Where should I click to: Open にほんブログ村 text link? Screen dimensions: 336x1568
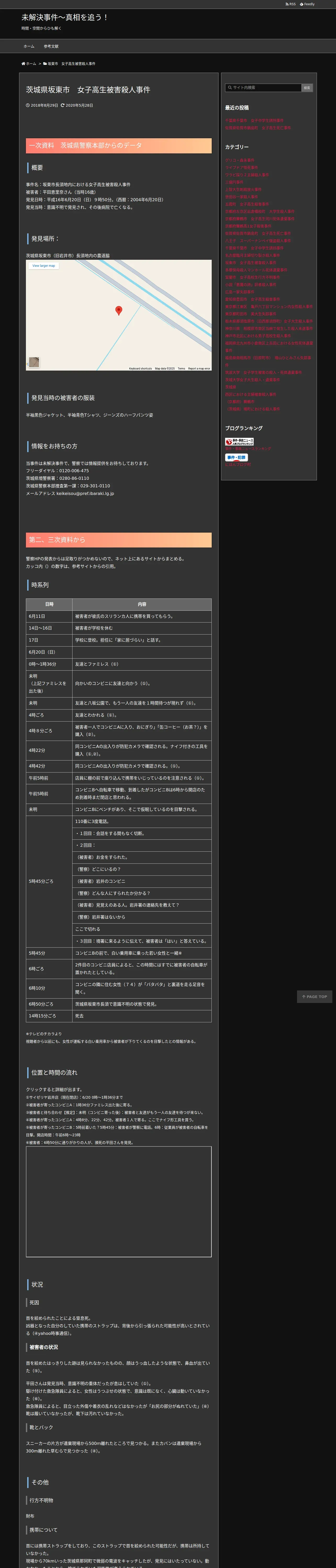click(238, 464)
